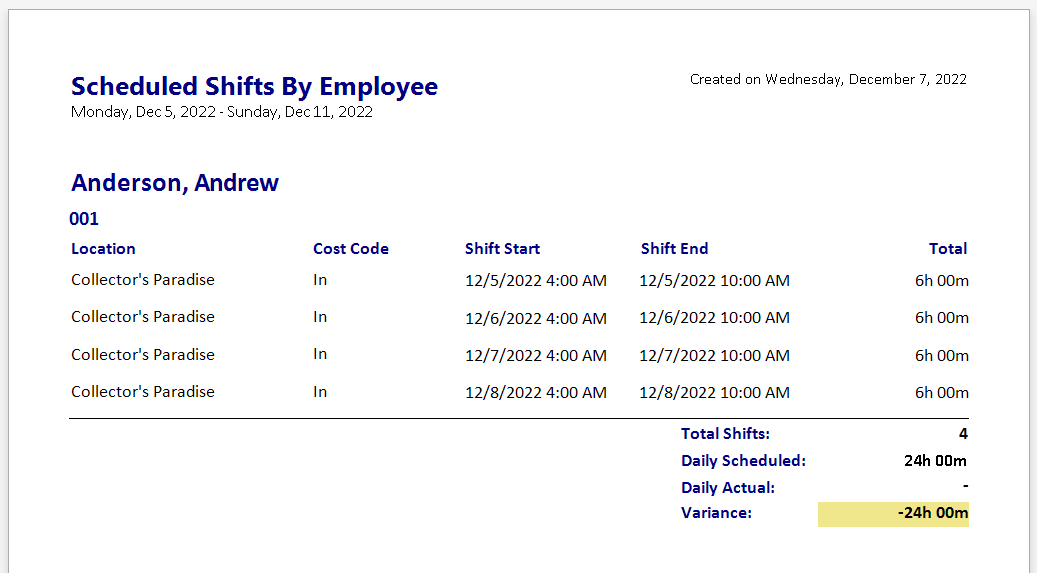Click shift end '12/8/2022 10:00 AM'
Image resolution: width=1037 pixels, height=573 pixels.
pyautogui.click(x=714, y=392)
